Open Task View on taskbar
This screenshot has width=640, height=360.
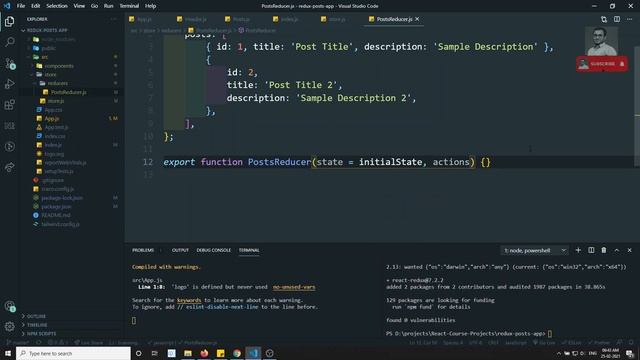[155, 353]
